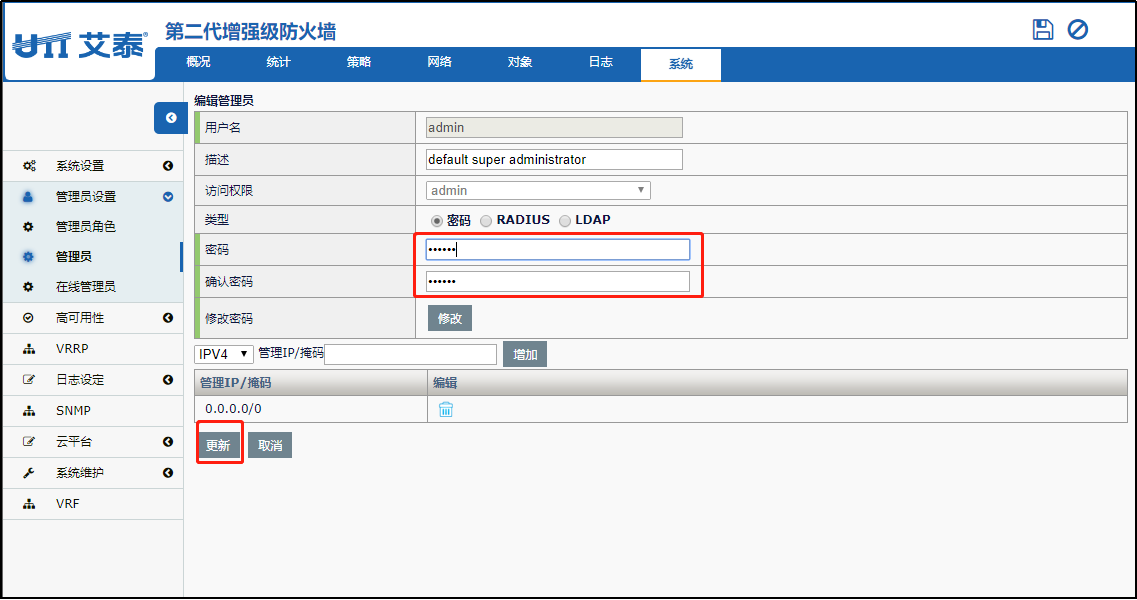The image size is (1137, 600).
Task: Click the gear icon beside 在线管理员
Action: [28, 287]
